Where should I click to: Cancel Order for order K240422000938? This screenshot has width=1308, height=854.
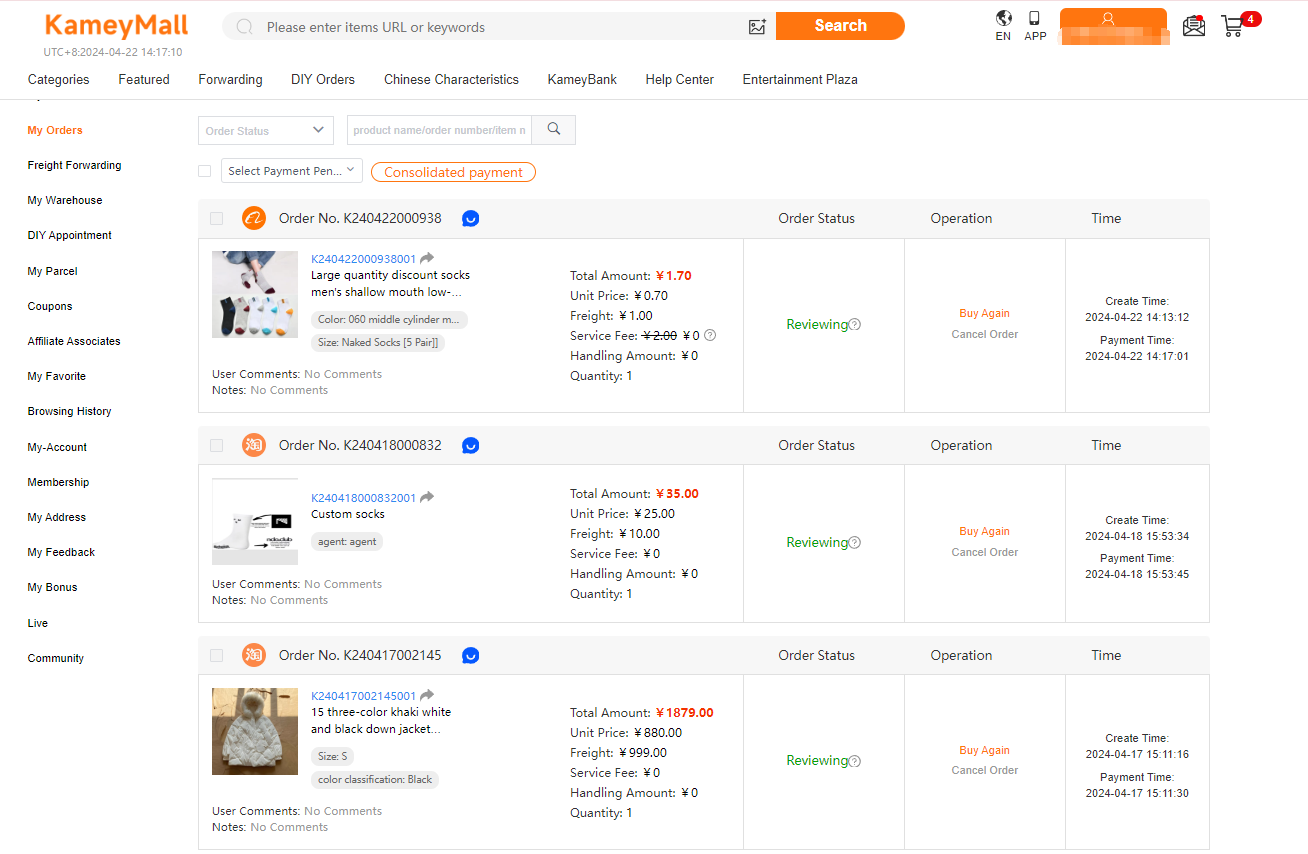coord(985,334)
